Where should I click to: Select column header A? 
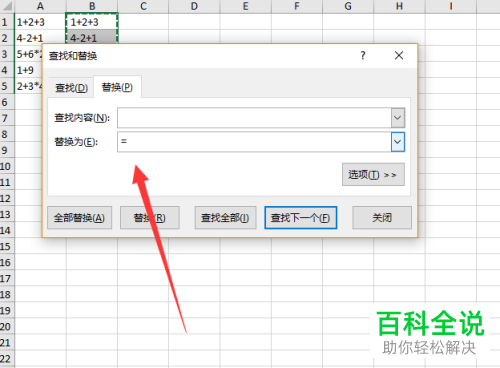pyautogui.click(x=40, y=6)
